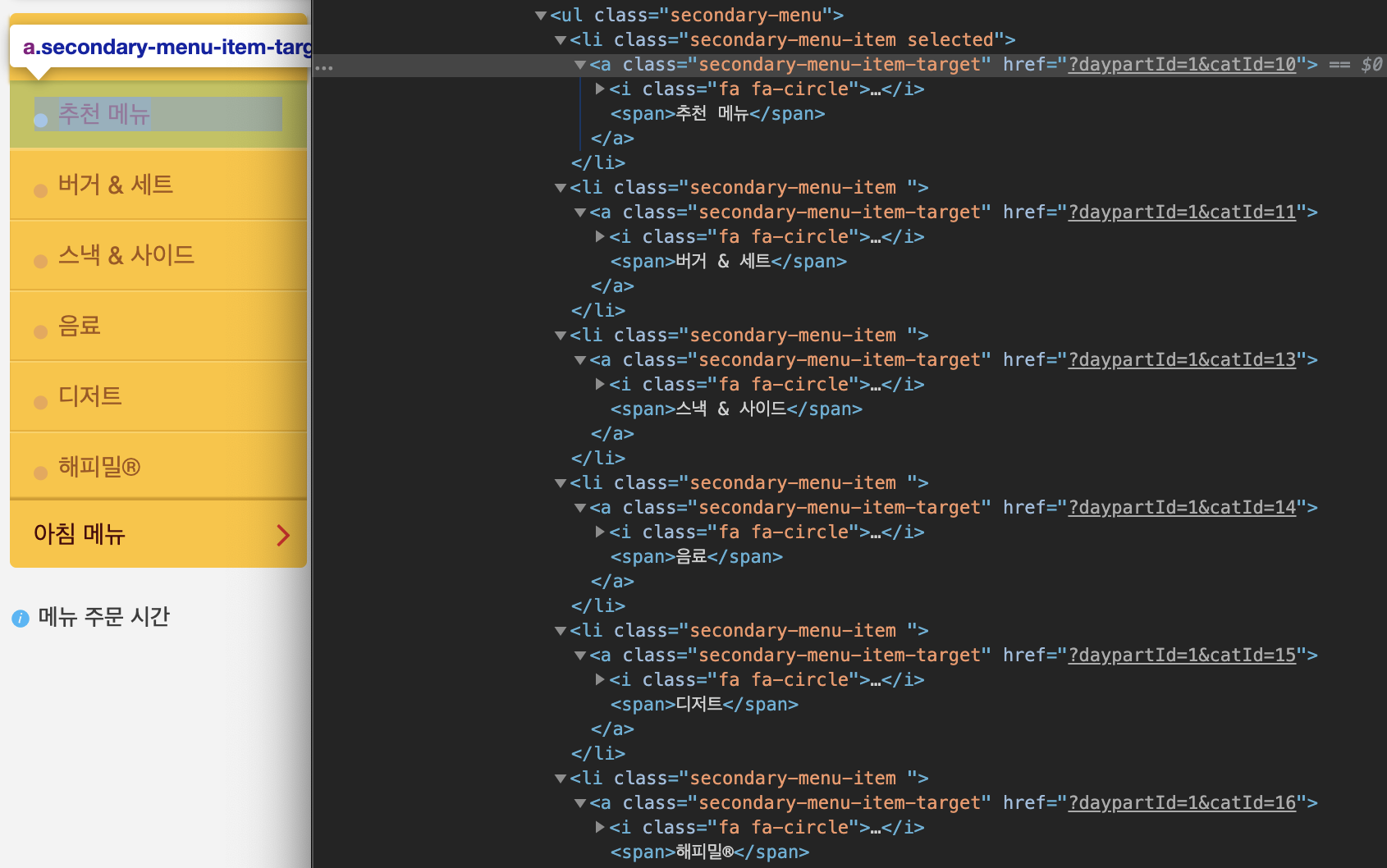
Task: Click the a.secondary-menu-item-target inspector tooltip
Action: click(x=161, y=48)
